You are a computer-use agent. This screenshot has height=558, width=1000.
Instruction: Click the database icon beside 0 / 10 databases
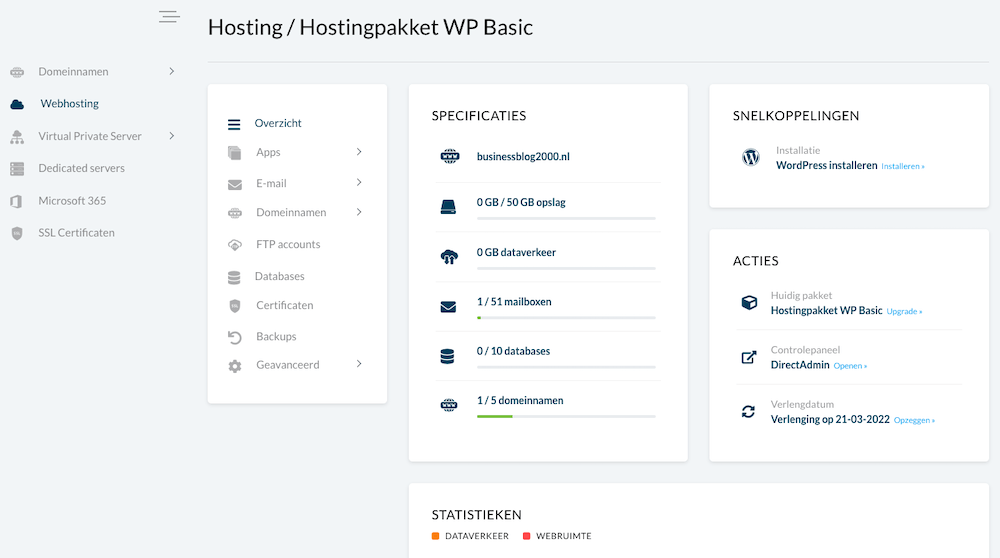pos(447,356)
